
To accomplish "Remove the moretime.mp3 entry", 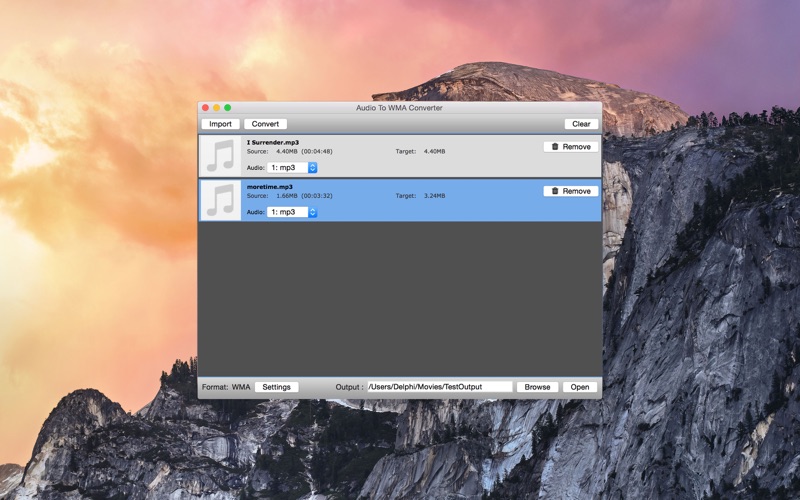I will 571,191.
